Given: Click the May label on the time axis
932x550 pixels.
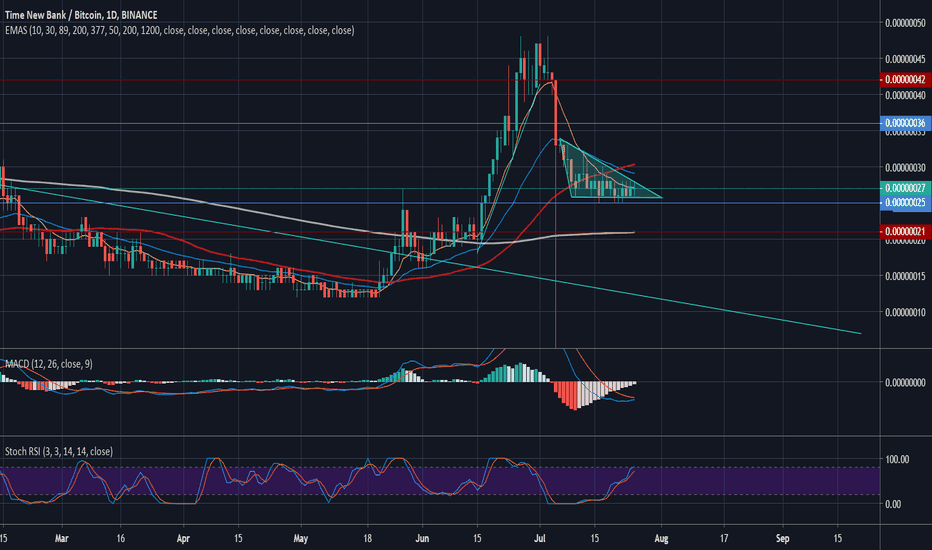Looking at the screenshot, I should [x=301, y=539].
